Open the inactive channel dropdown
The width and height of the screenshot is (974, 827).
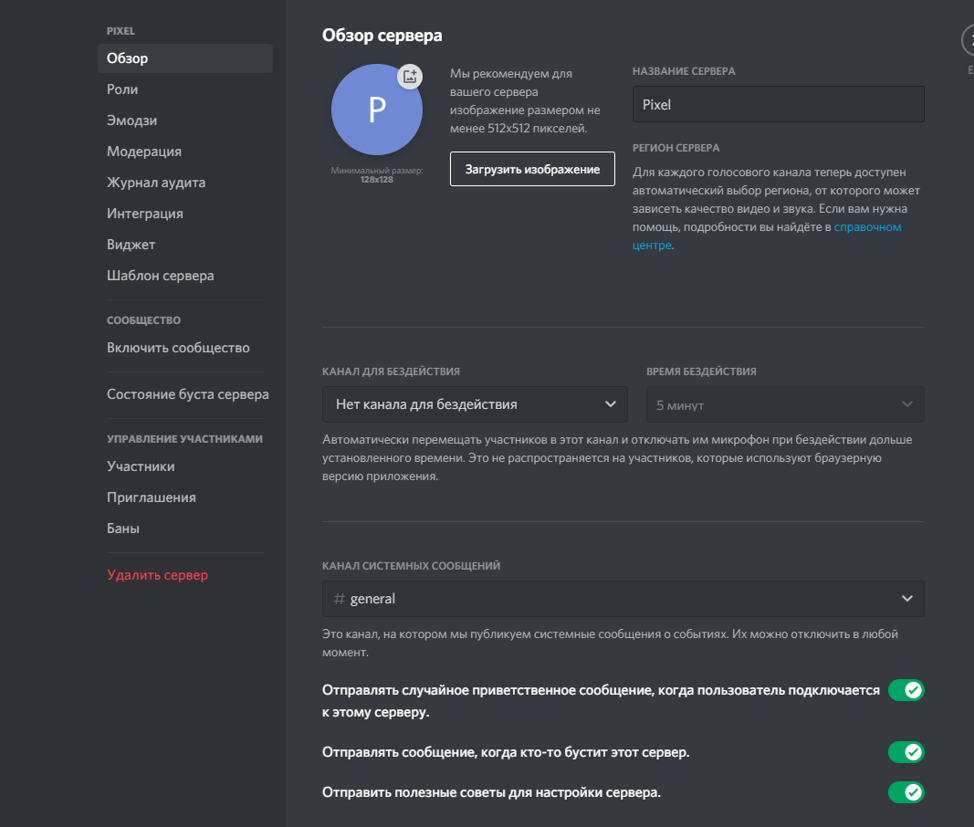click(x=475, y=404)
